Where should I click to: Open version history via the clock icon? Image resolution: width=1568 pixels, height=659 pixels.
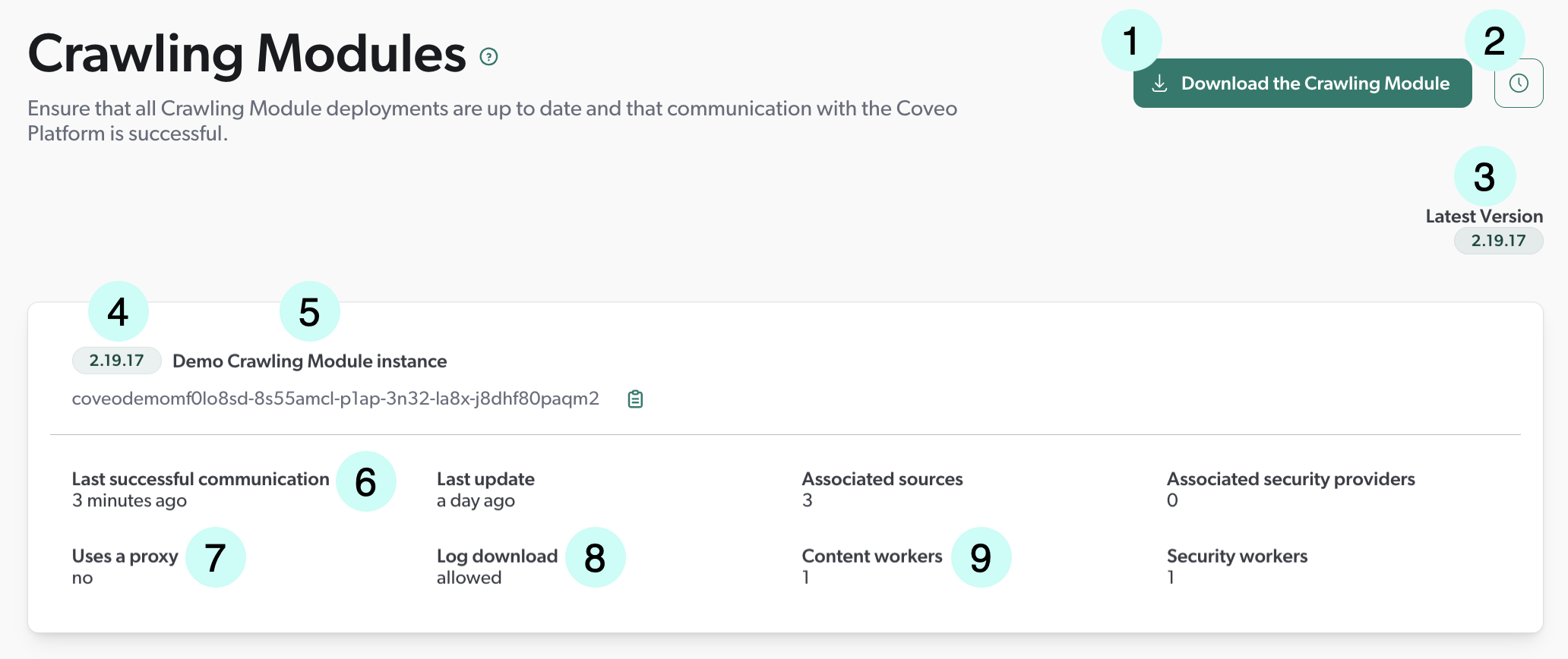[x=1518, y=83]
